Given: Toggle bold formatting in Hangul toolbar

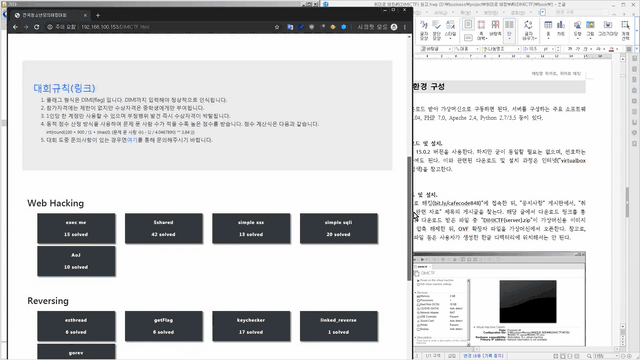Looking at the screenshot, I should coord(570,49).
